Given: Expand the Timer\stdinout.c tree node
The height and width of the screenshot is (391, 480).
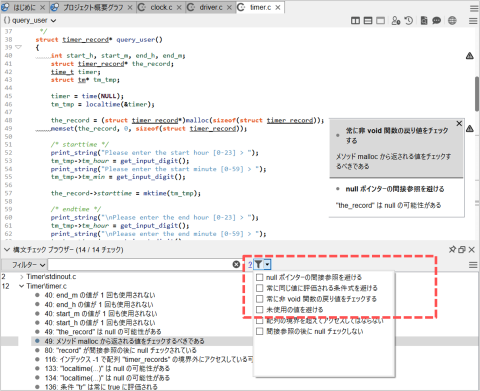Looking at the screenshot, I should pyautogui.click(x=21, y=277).
